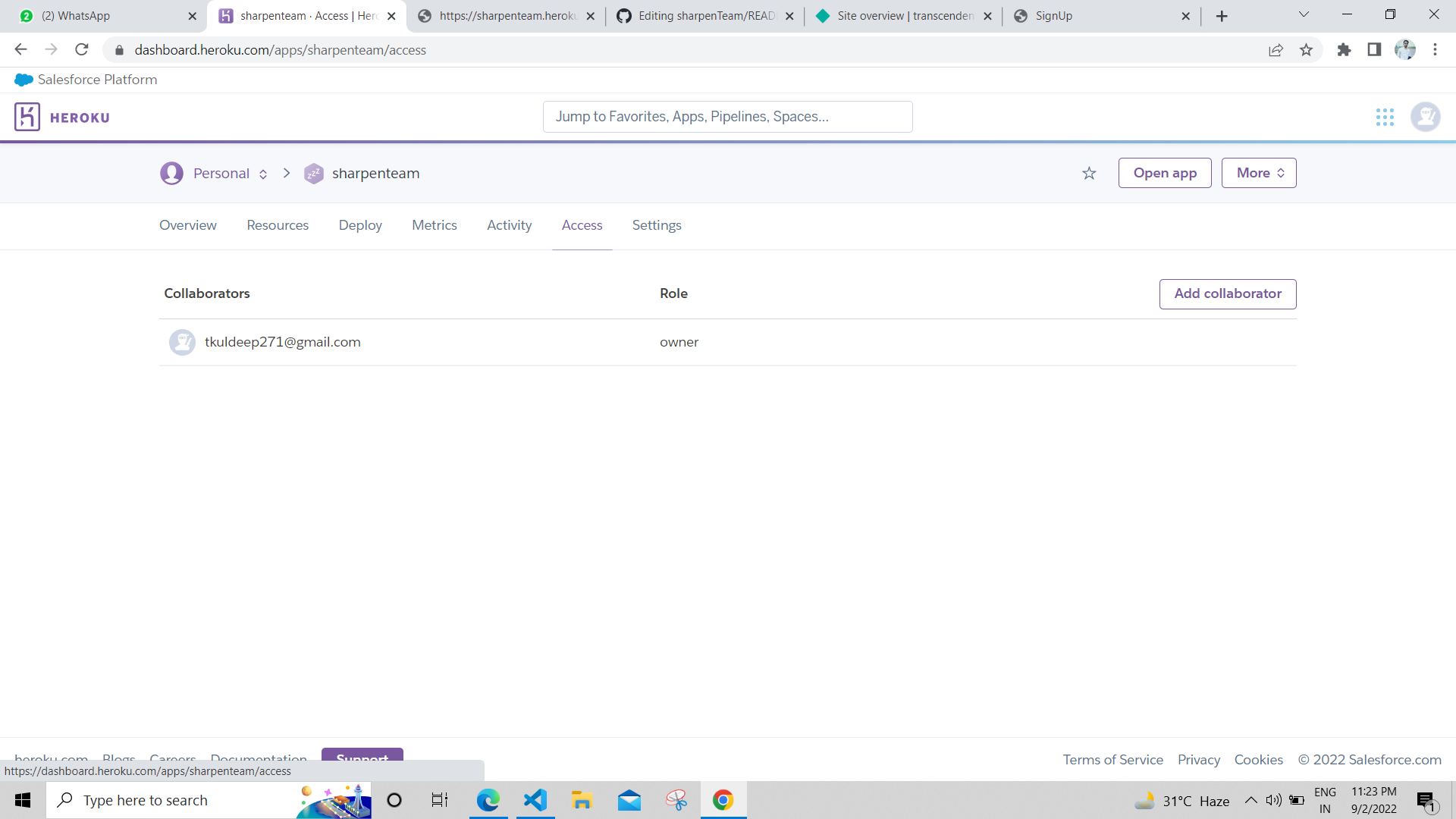Click the sharpenteam app hexagon icon

tap(314, 173)
